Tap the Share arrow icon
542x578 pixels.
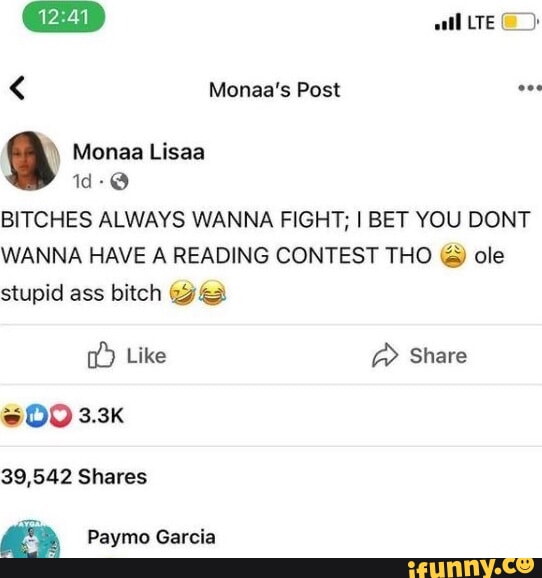point(385,355)
